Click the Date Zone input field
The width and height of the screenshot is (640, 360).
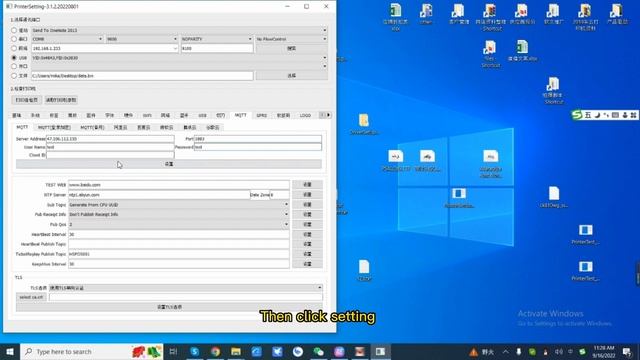[280, 195]
